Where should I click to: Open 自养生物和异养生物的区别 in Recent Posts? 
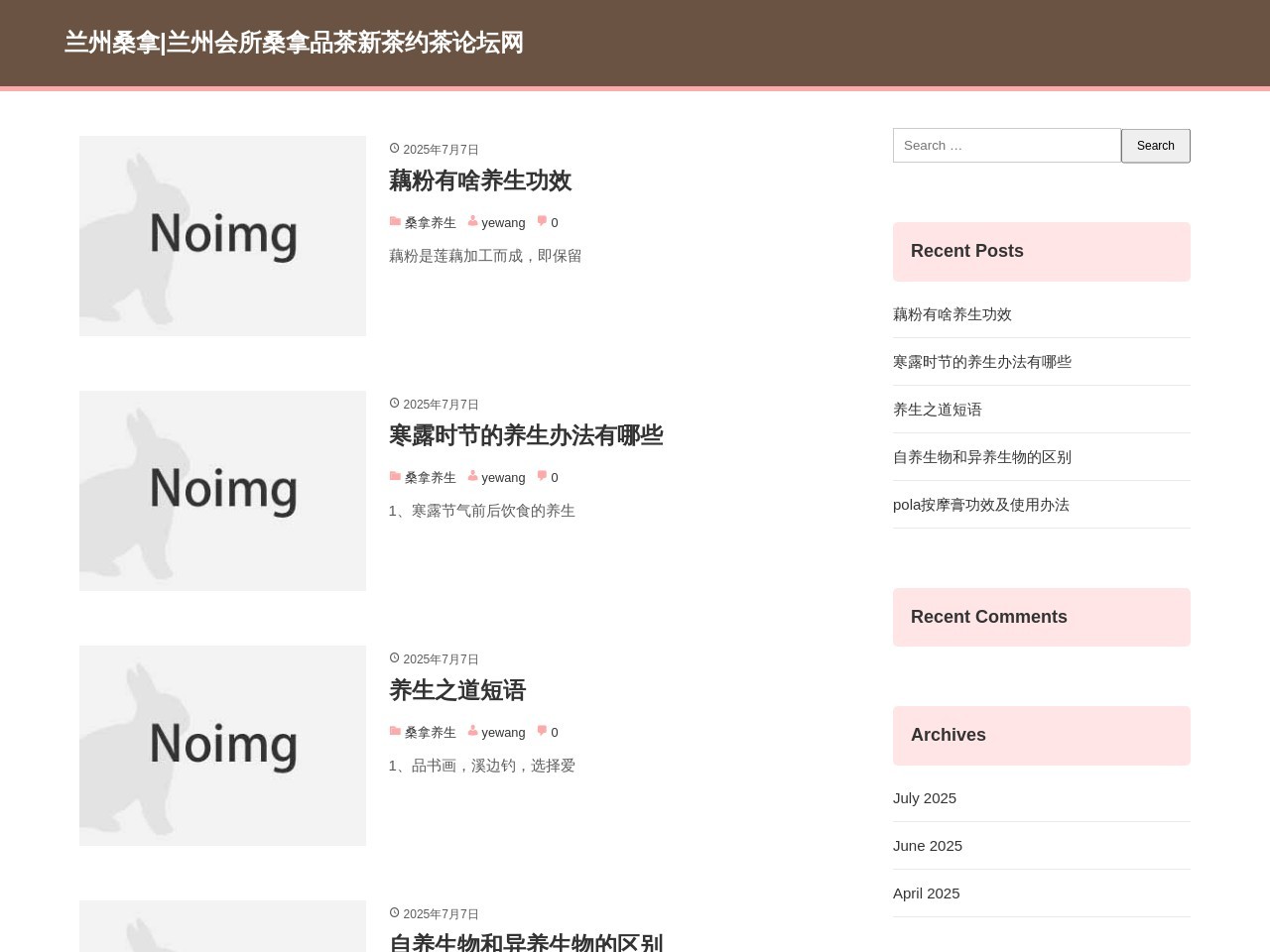[x=982, y=457]
